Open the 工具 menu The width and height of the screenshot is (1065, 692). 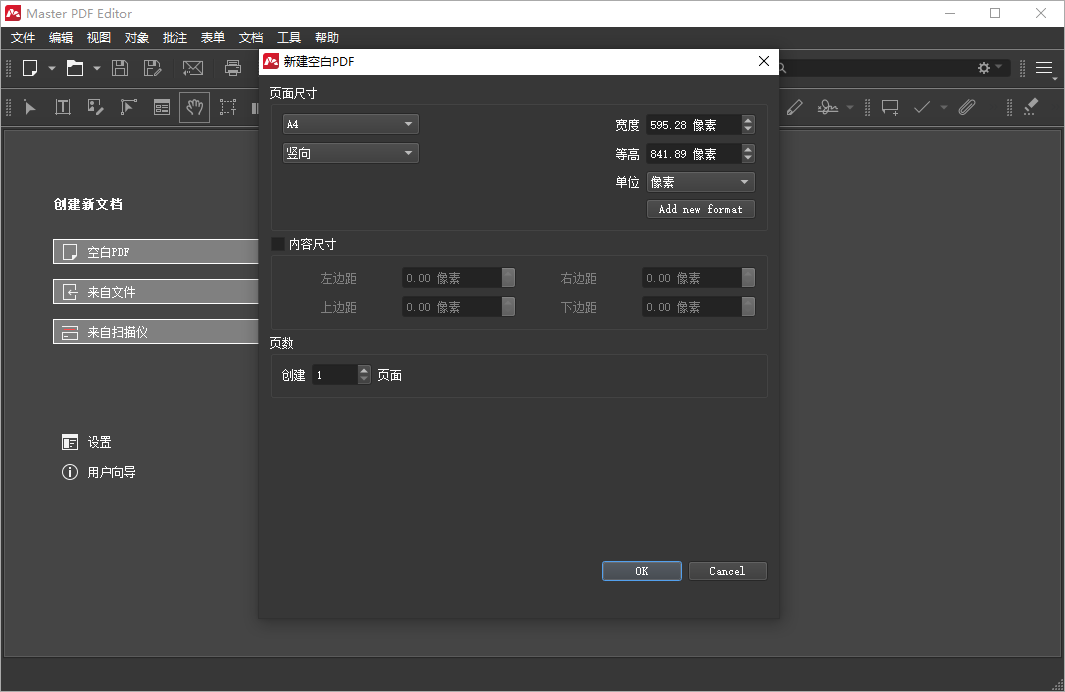(x=289, y=37)
